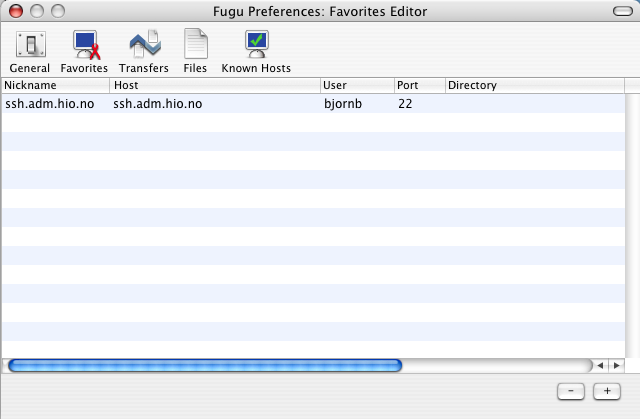Sort by the Directory column header
640x419 pixels.
pos(535,85)
